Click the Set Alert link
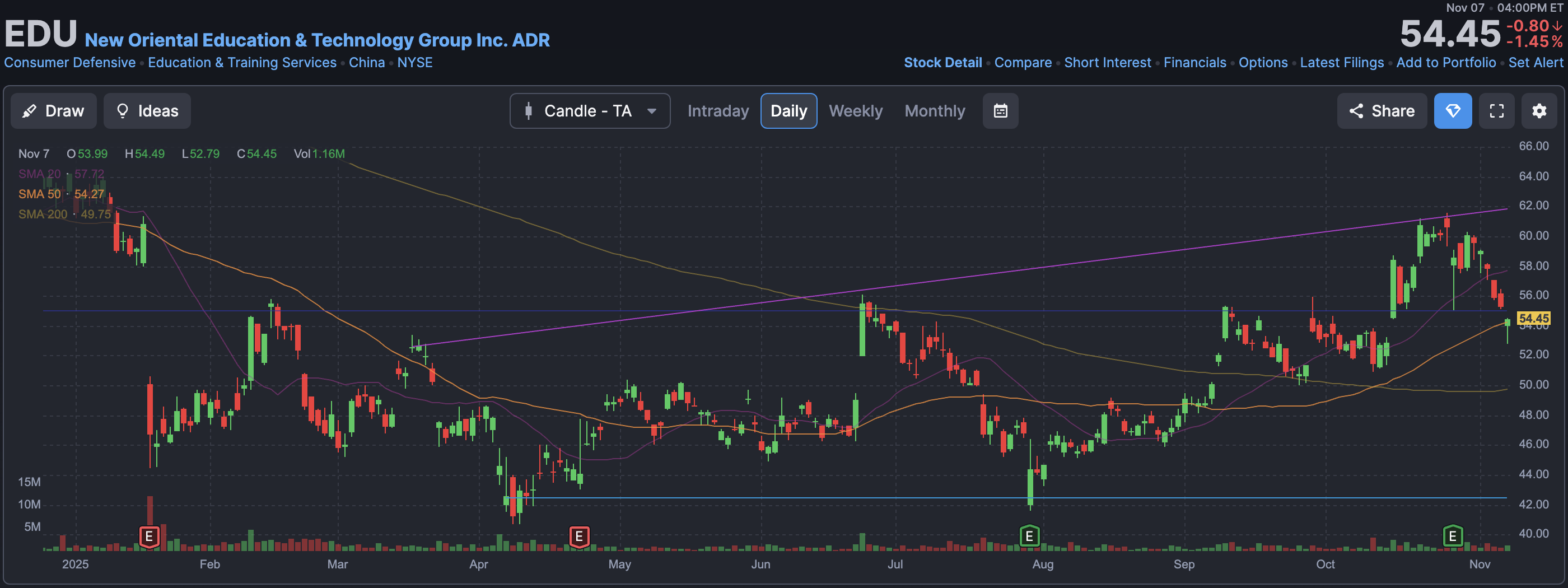 tap(1535, 63)
